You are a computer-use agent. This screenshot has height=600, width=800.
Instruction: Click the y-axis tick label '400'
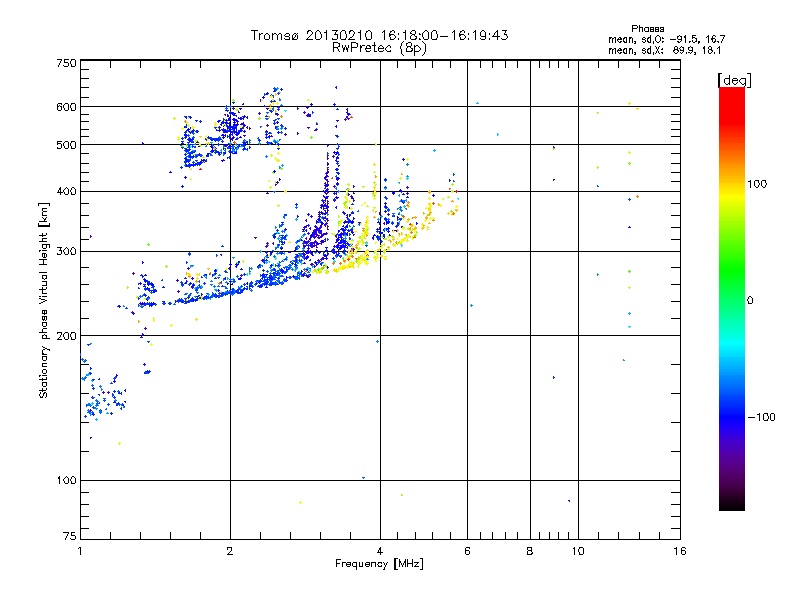coord(66,191)
